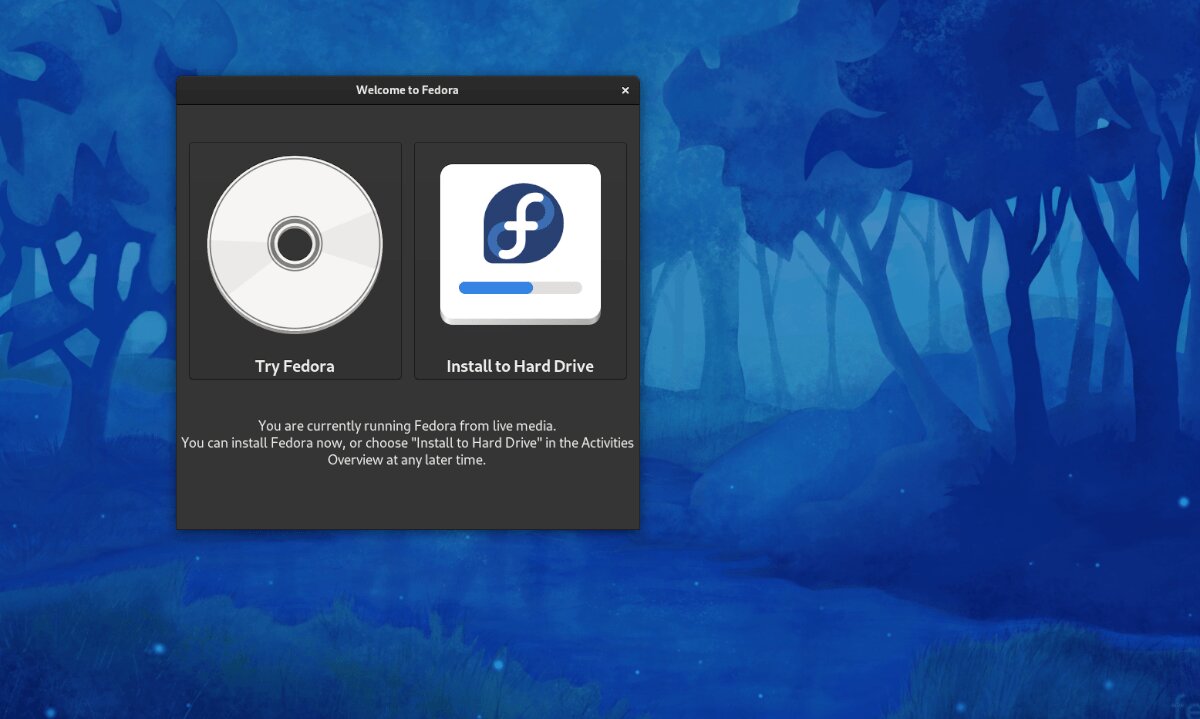Click the blue progress bar inside the installer icon

(495, 287)
